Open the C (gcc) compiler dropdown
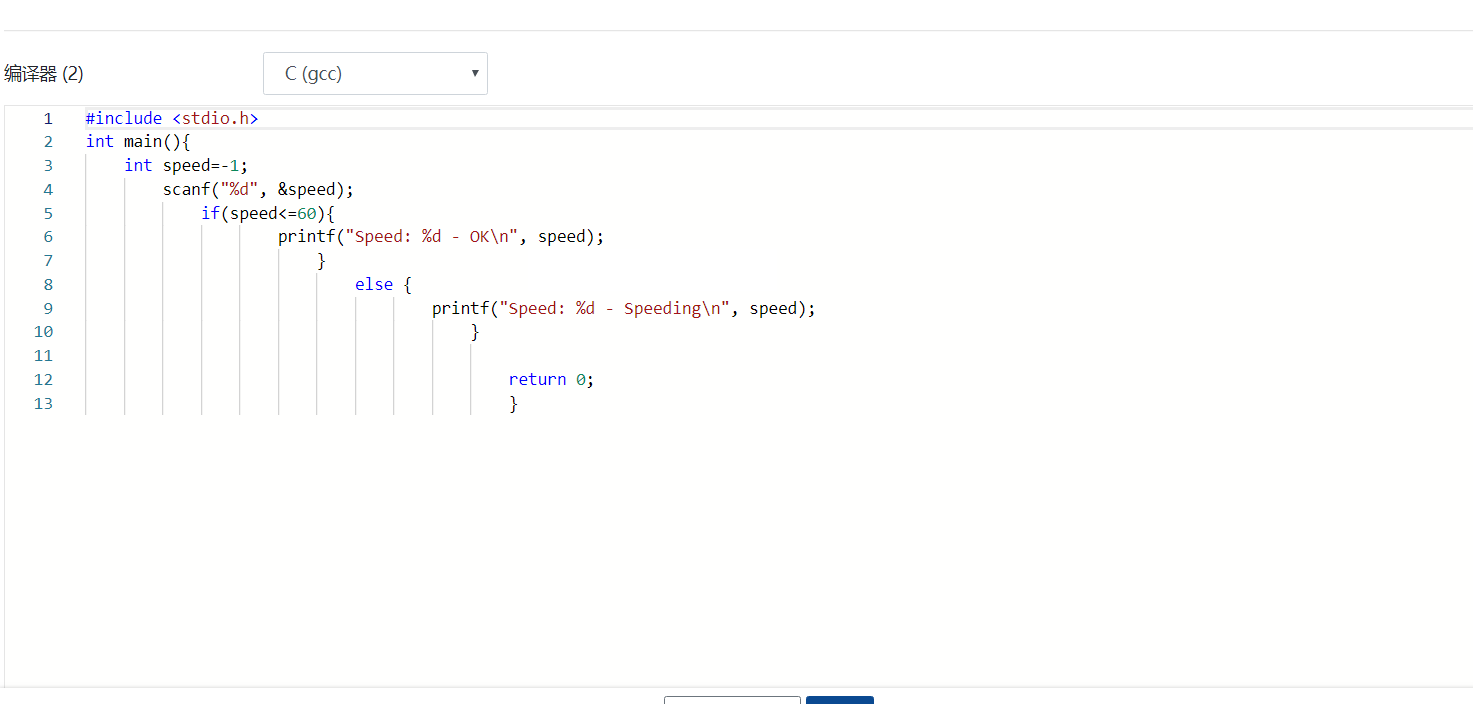This screenshot has width=1473, height=704. (375, 74)
